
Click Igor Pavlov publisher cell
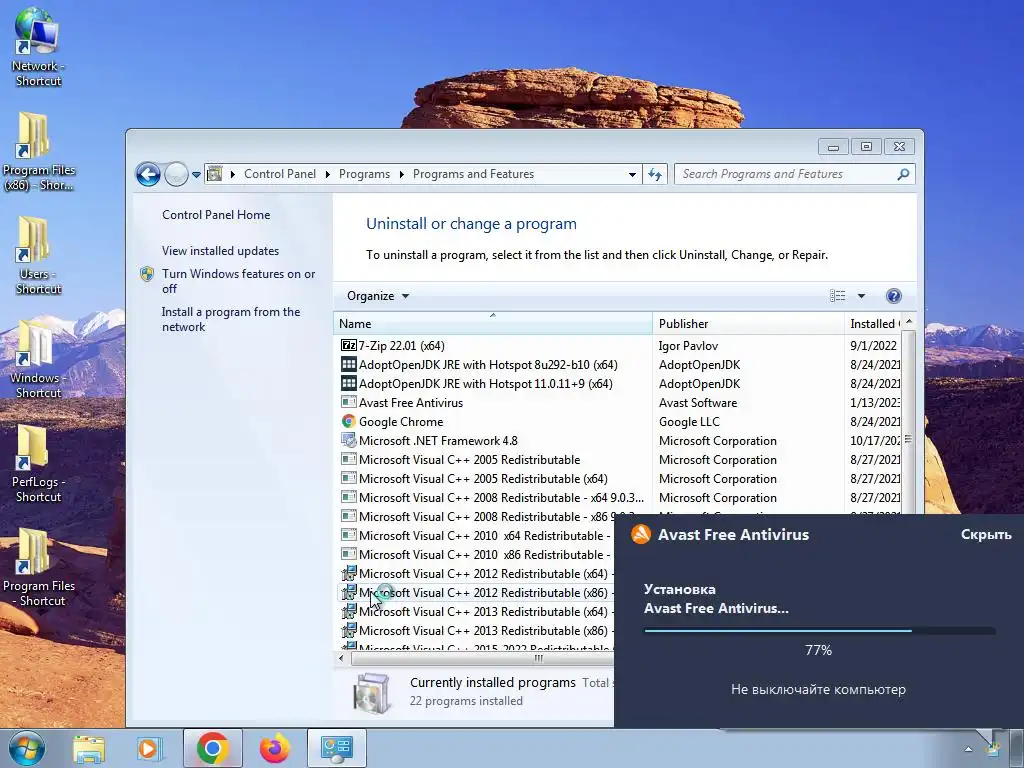[688, 345]
